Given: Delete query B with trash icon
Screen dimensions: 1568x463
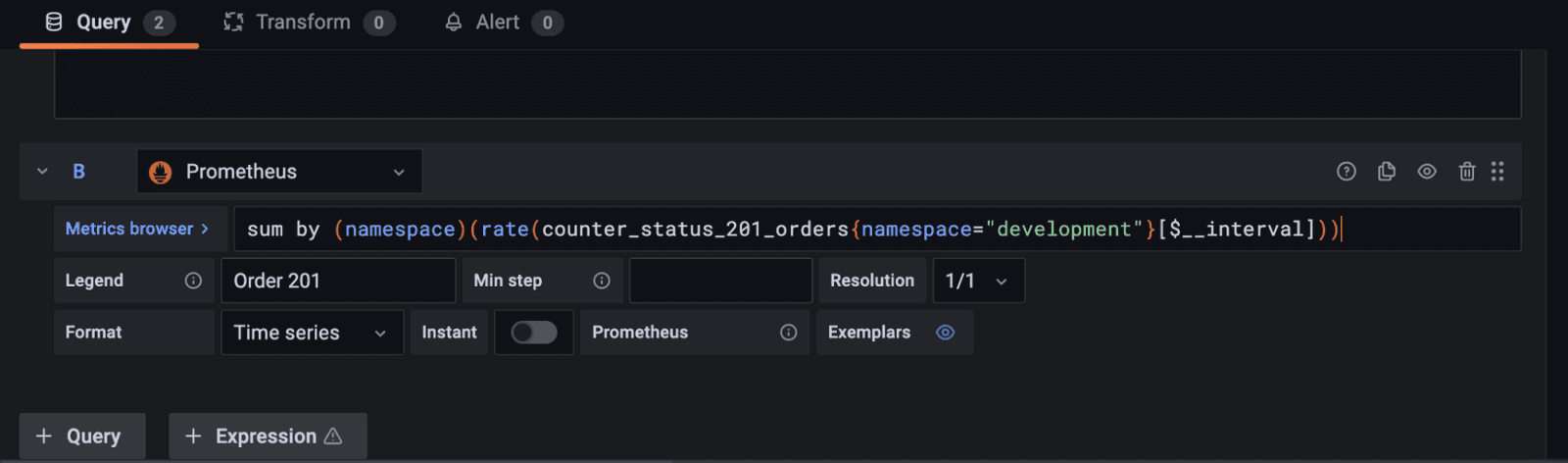Looking at the screenshot, I should [x=1467, y=172].
